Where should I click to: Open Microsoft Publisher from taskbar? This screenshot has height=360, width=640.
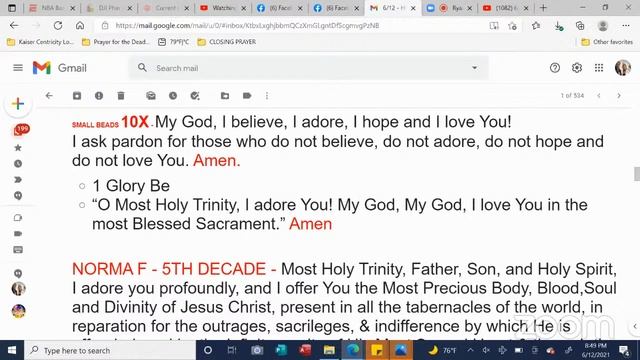(x=281, y=350)
